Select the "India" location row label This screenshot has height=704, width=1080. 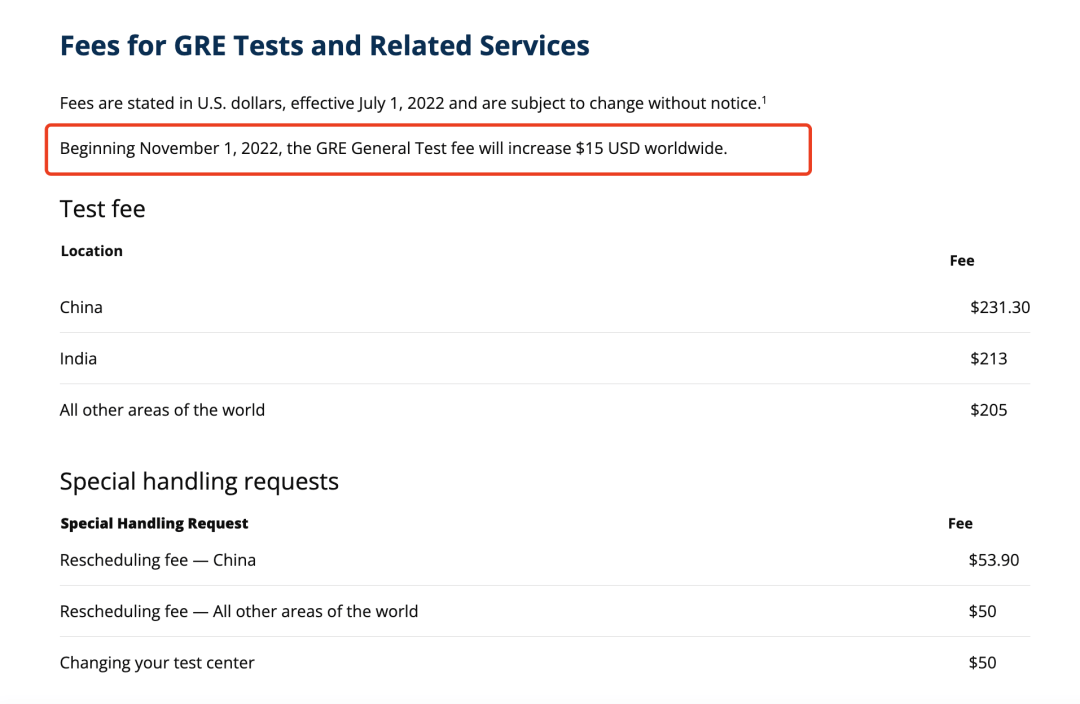point(78,358)
